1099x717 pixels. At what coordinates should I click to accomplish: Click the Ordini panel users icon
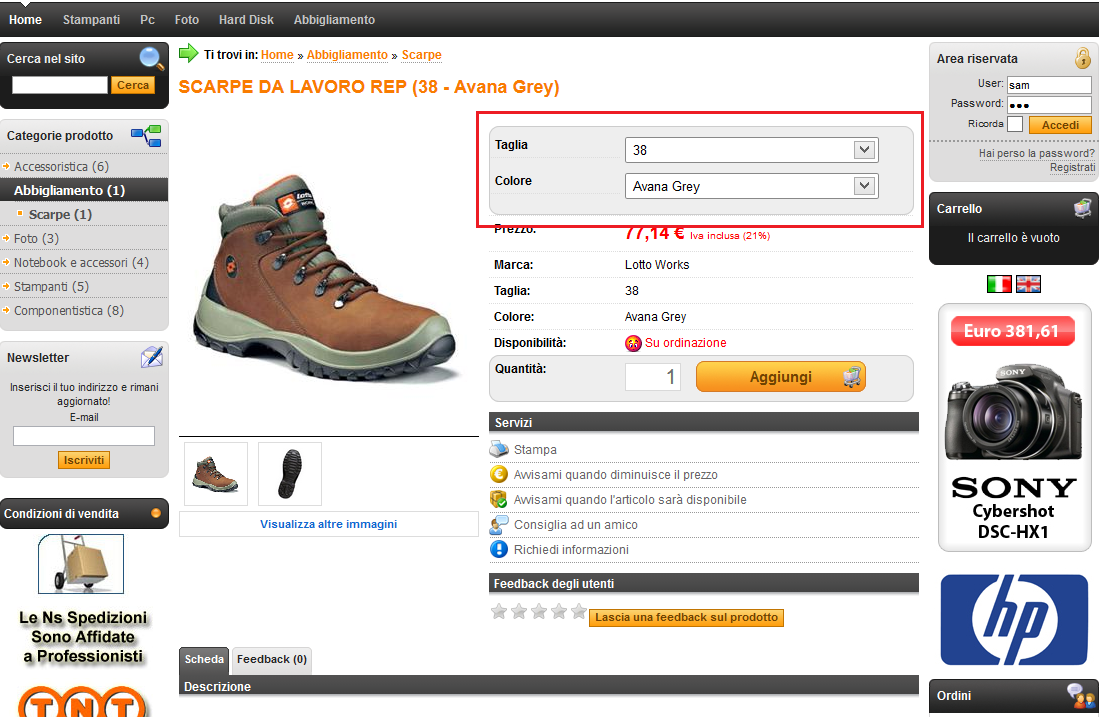click(1080, 695)
